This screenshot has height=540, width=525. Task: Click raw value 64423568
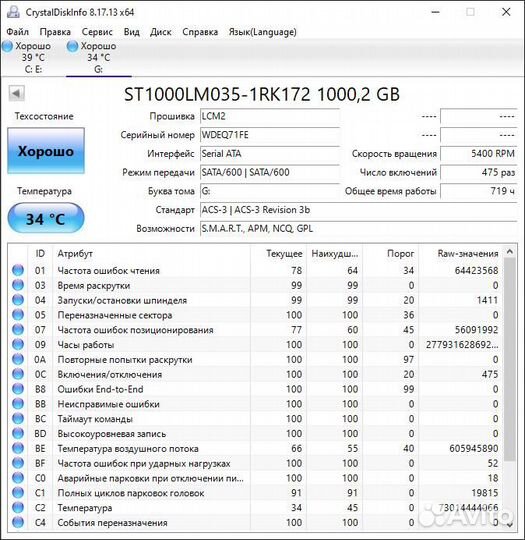(x=476, y=270)
